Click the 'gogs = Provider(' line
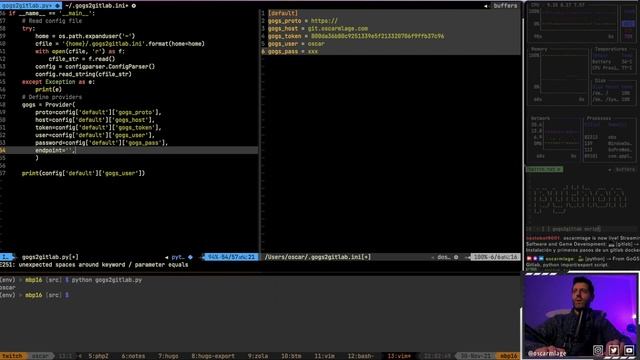Screen dimensions: 640x360 click(49, 104)
